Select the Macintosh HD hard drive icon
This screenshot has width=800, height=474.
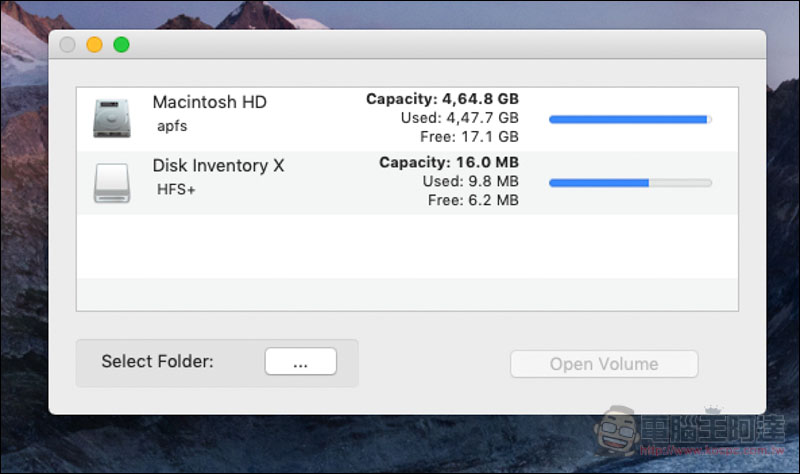112,118
